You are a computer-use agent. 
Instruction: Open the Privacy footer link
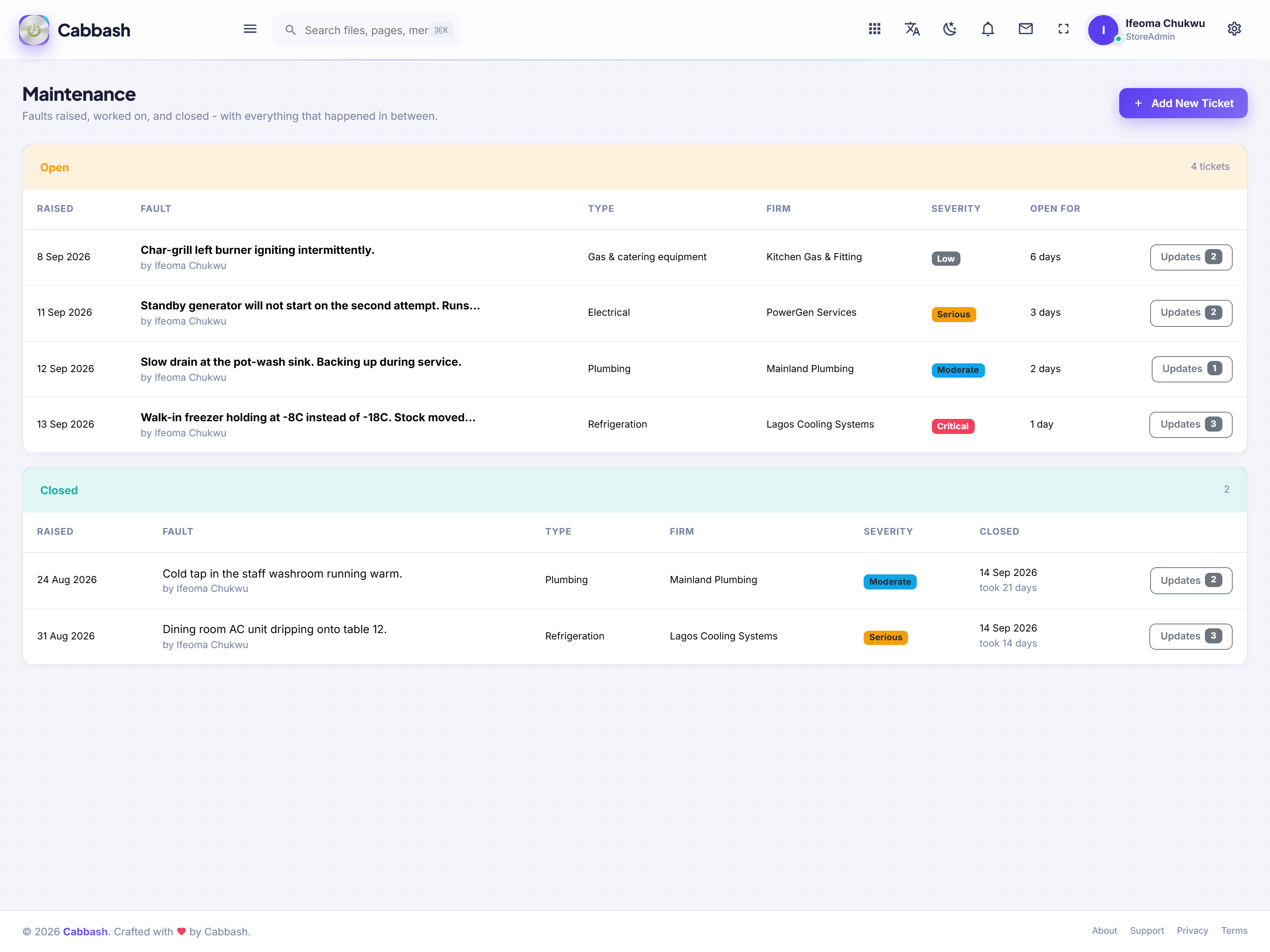(x=1192, y=931)
